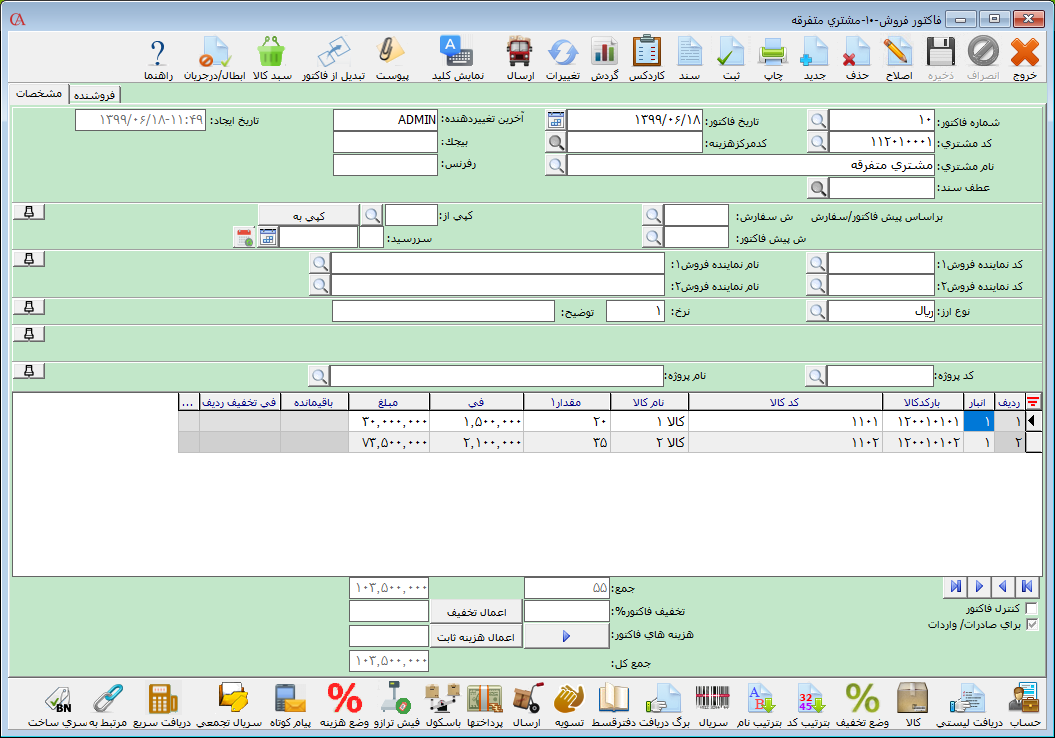Image resolution: width=1055 pixels, height=738 pixels.
Task: Click the جدید (New) invoice icon
Action: coord(815,57)
